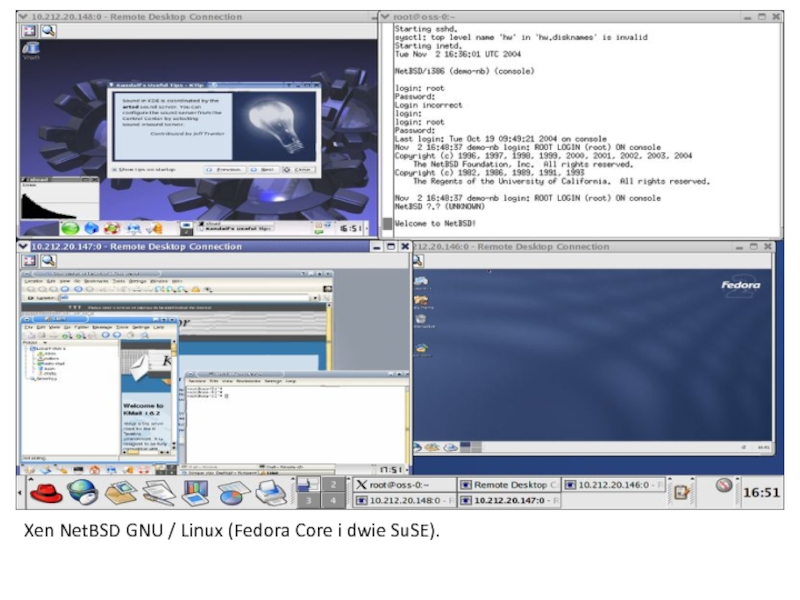Select Remote Desktop C taskbar entry

[508, 485]
